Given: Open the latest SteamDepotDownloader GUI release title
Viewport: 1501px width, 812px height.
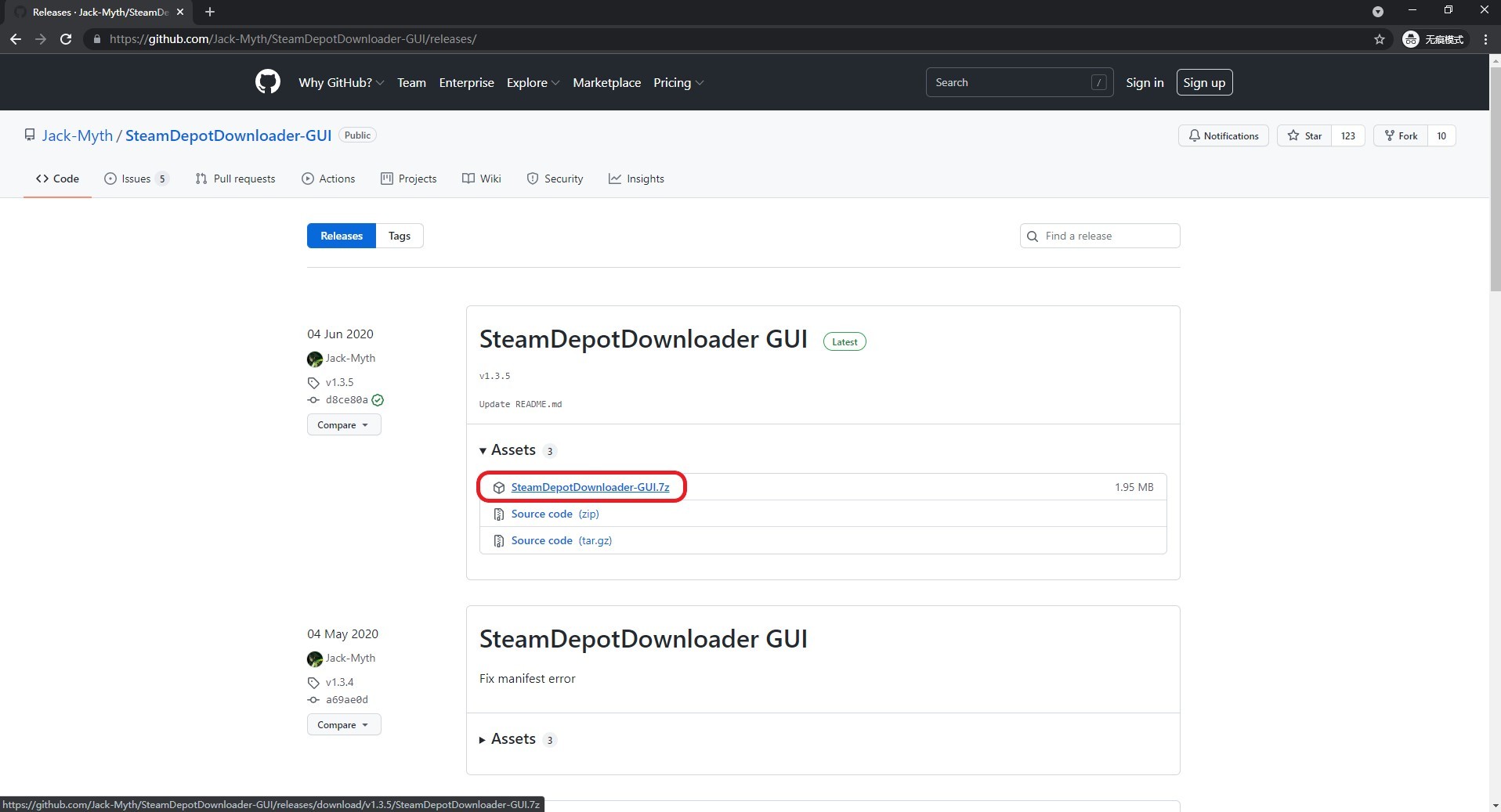Looking at the screenshot, I should (643, 339).
